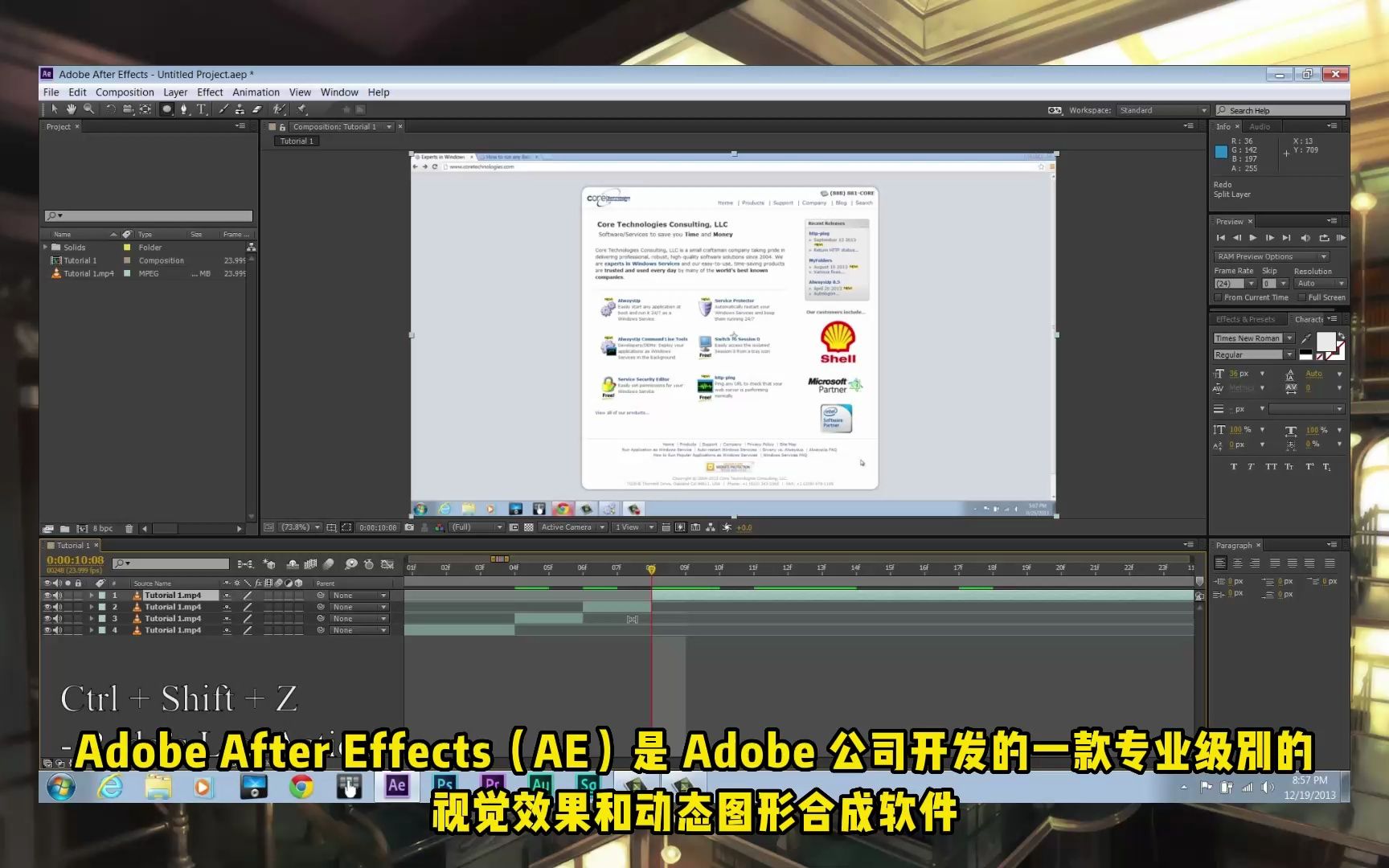Select the Horizontal Type tool
The height and width of the screenshot is (868, 1389).
(x=202, y=109)
